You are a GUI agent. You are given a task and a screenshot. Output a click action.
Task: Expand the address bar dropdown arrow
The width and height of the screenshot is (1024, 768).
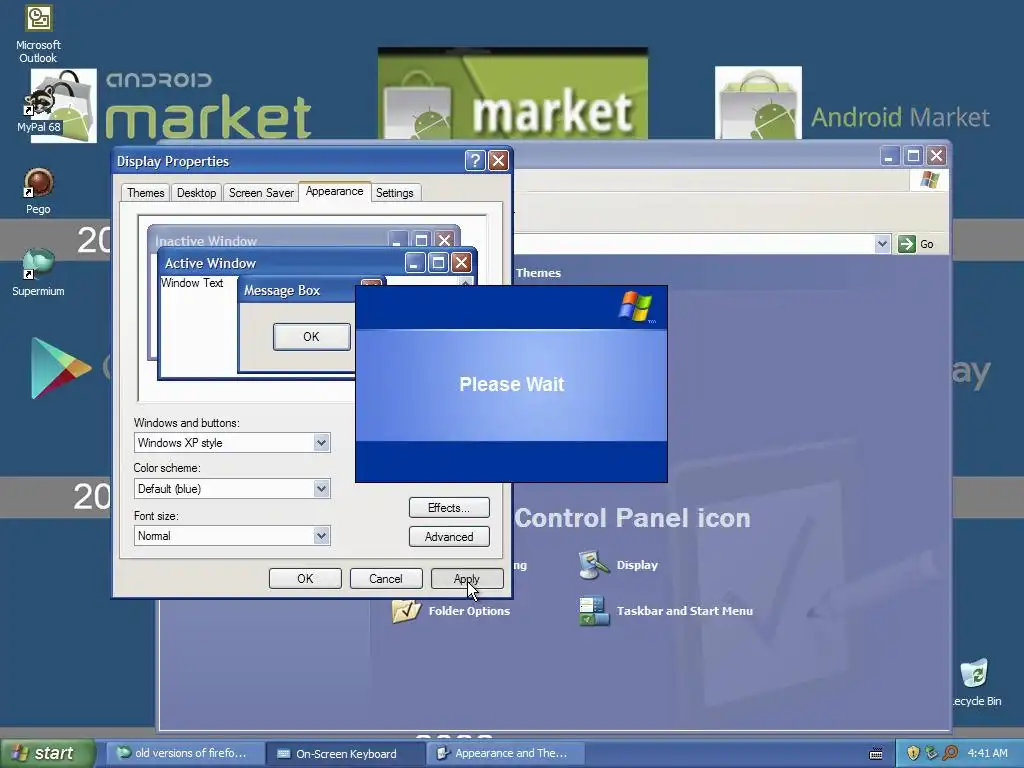click(x=882, y=244)
